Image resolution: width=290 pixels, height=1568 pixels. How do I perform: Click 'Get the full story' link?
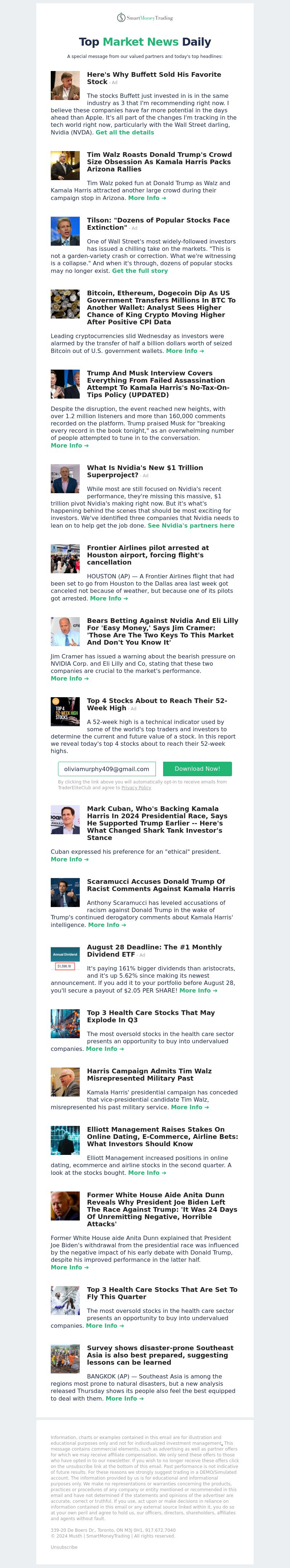click(x=140, y=270)
